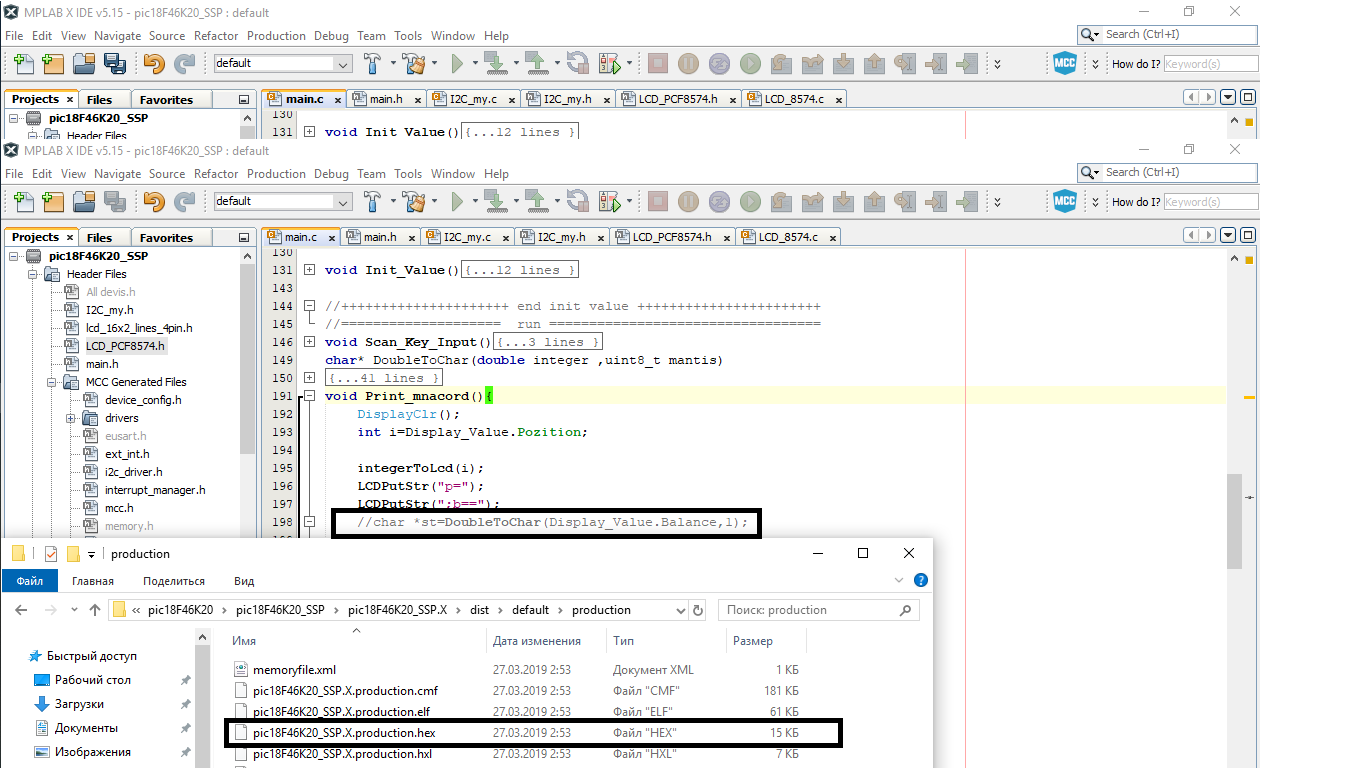Image resolution: width=1366 pixels, height=768 pixels.
Task: Click Hold in Reset icon in lower MPLAB
Action: [577, 201]
